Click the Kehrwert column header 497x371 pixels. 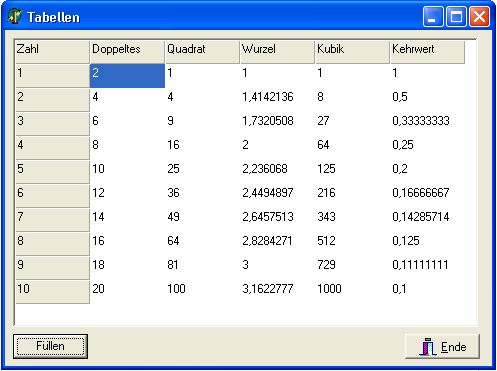427,52
